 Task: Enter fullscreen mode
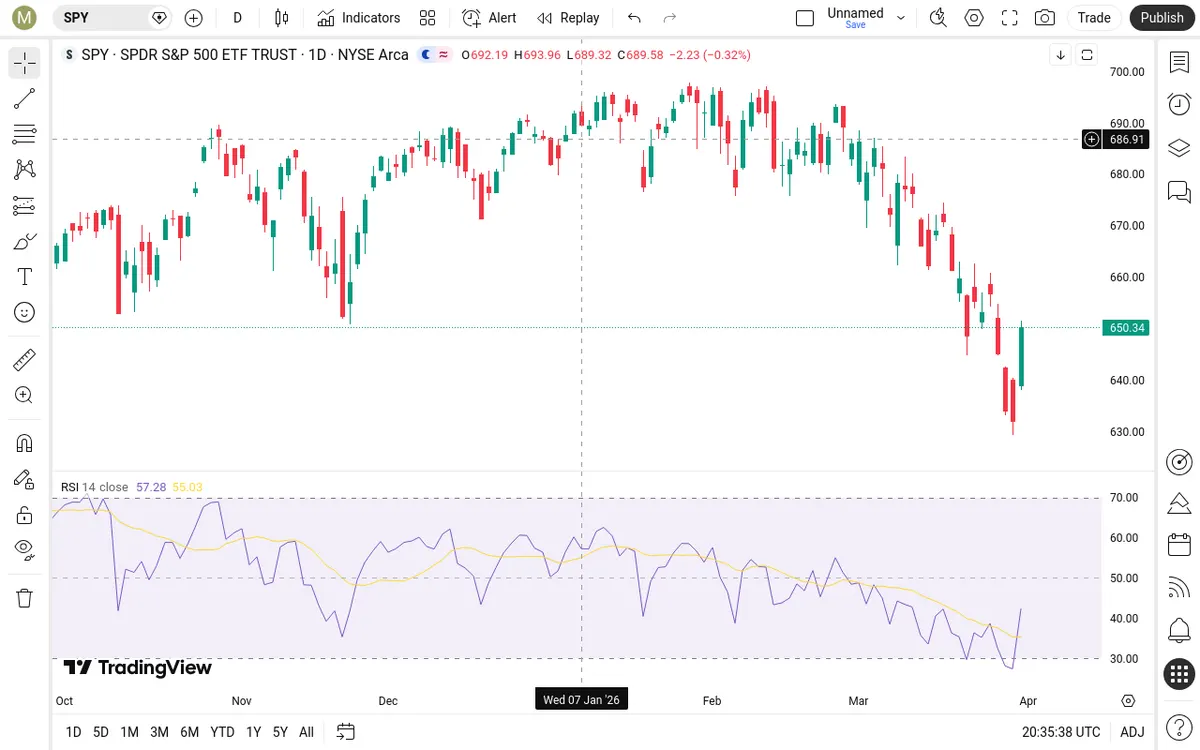1010,17
